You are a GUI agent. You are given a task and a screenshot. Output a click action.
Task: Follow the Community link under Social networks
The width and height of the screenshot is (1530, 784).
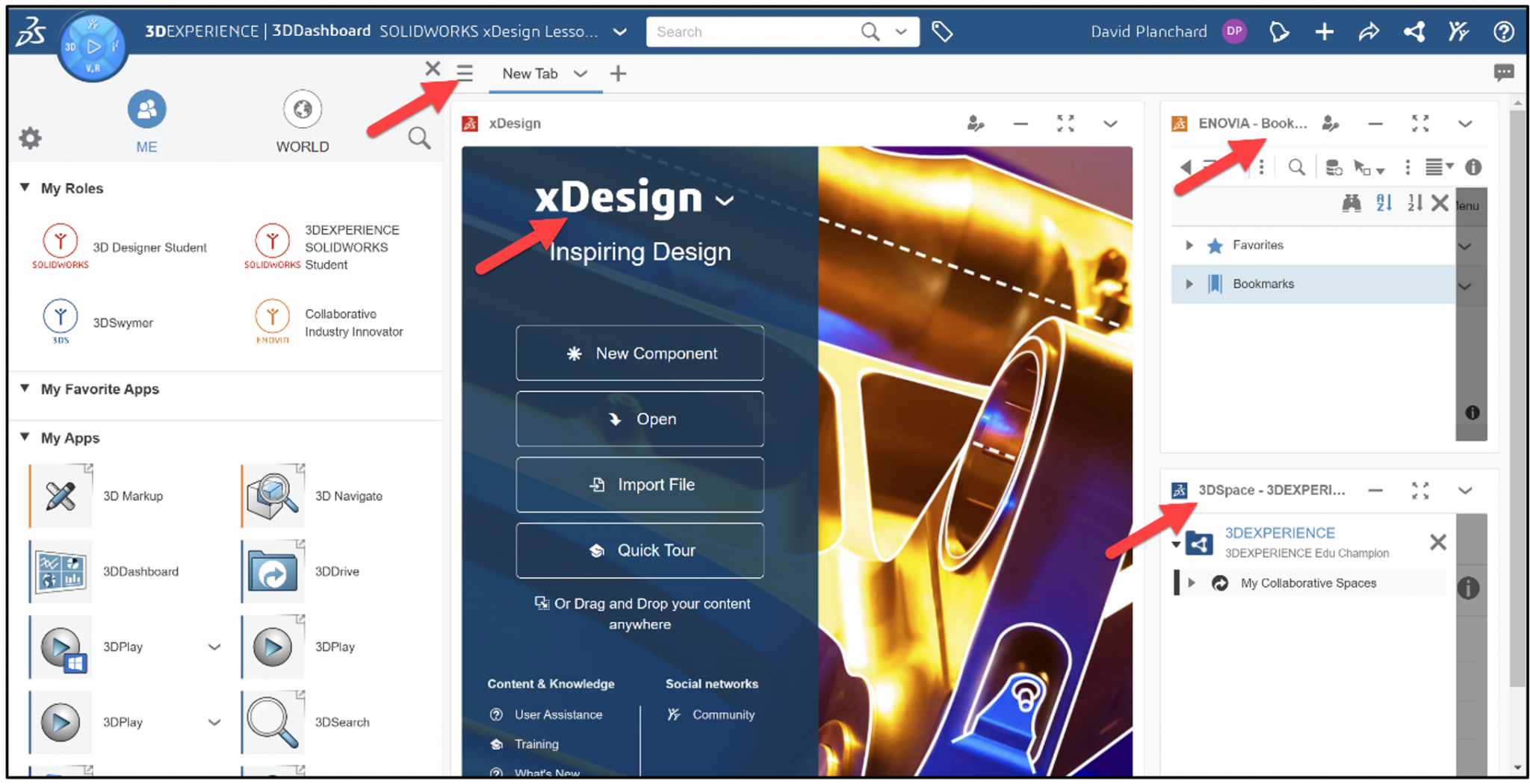(722, 715)
